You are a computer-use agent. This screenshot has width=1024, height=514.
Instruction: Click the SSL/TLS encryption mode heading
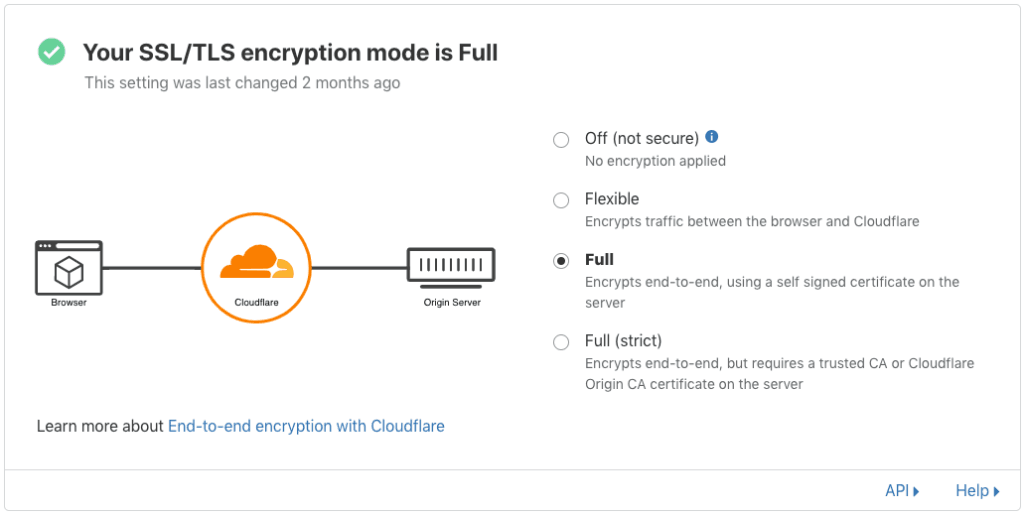(290, 52)
